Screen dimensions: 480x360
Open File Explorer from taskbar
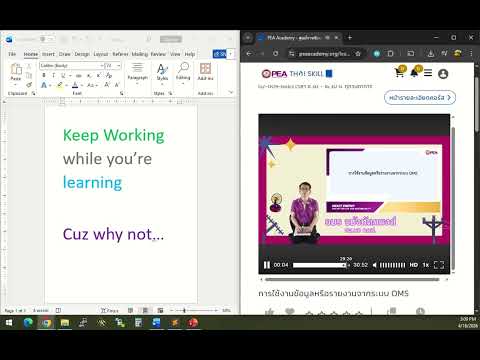[x=65, y=323]
